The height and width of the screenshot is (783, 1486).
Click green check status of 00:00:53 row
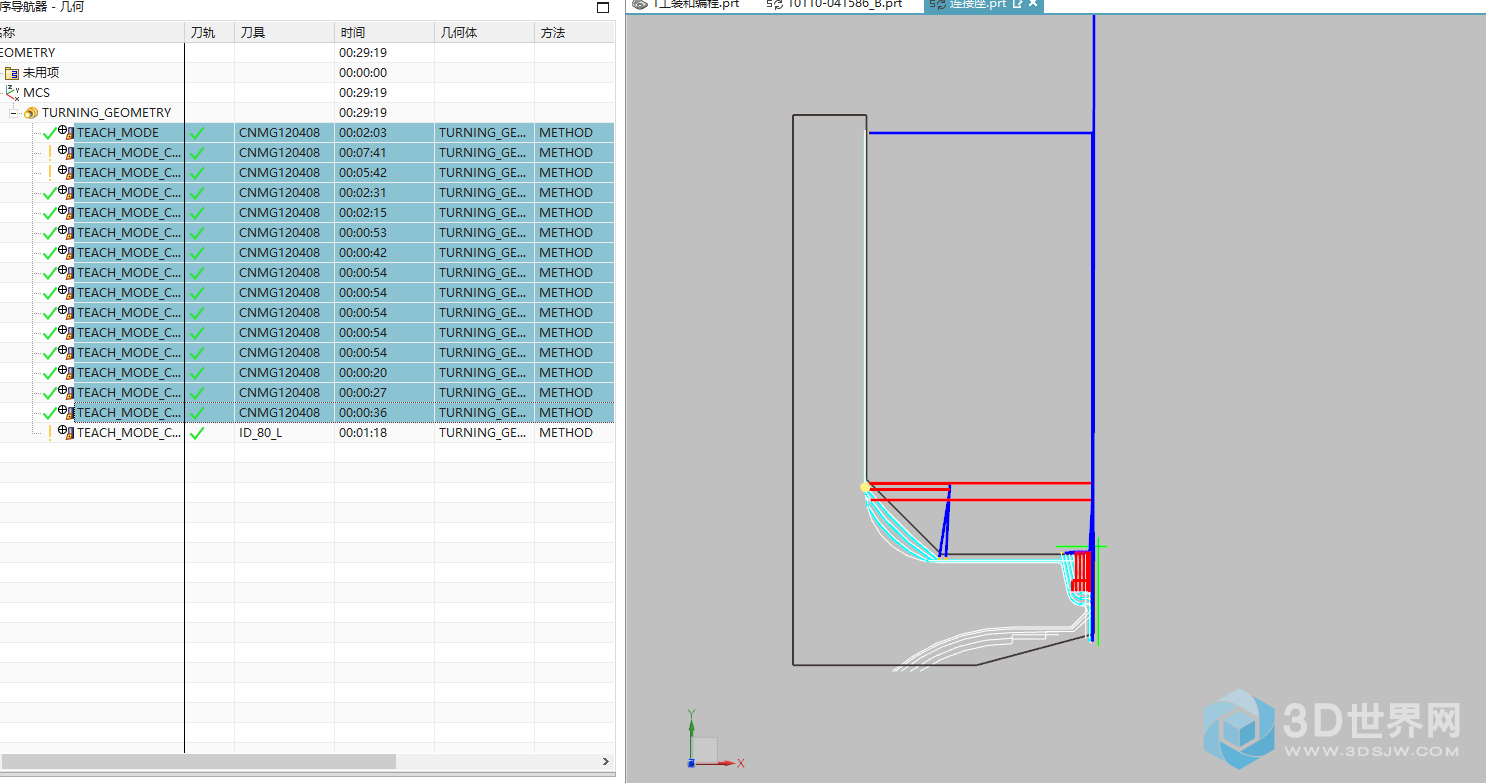tap(49, 233)
